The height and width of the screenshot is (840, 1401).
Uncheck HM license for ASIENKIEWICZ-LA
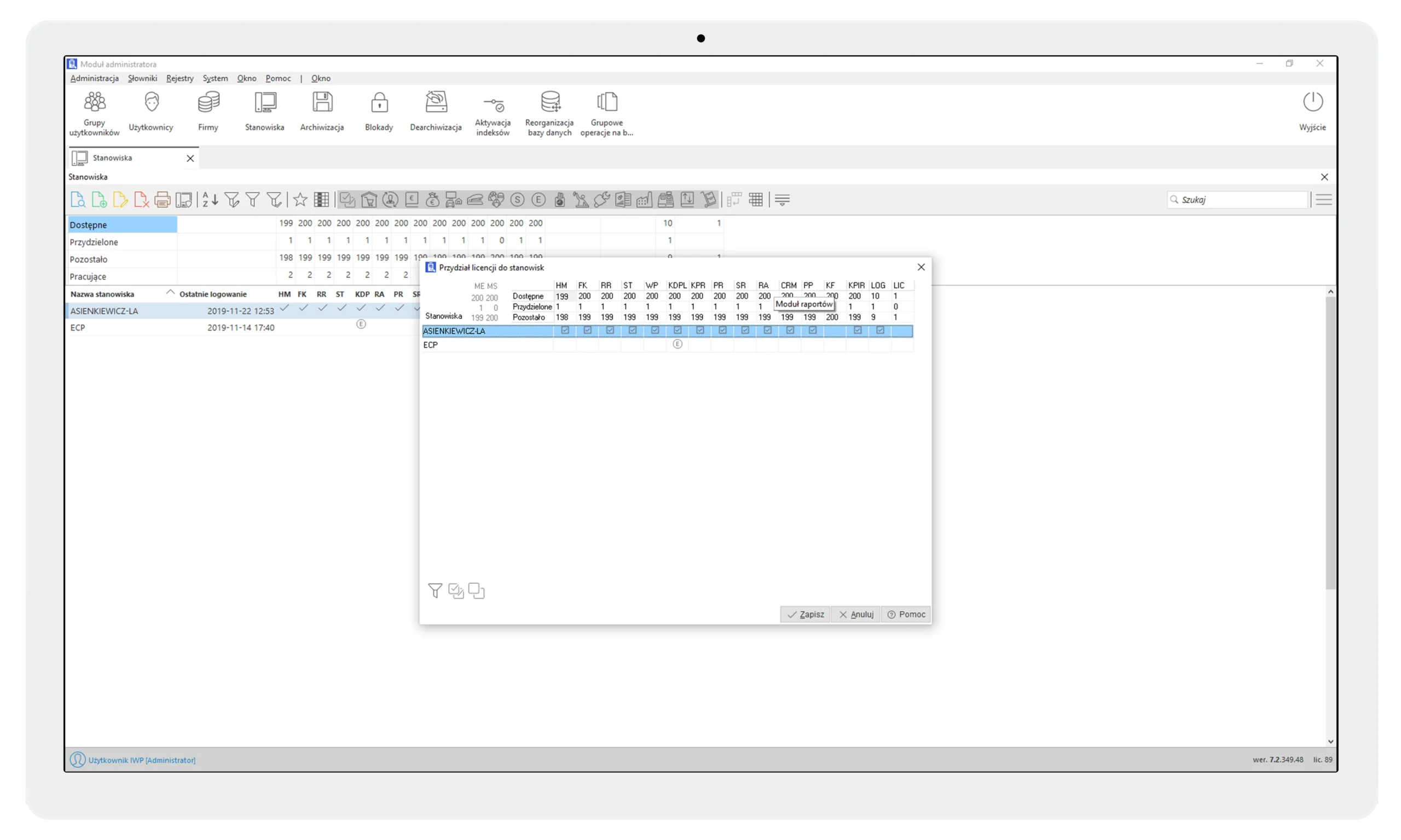click(564, 331)
